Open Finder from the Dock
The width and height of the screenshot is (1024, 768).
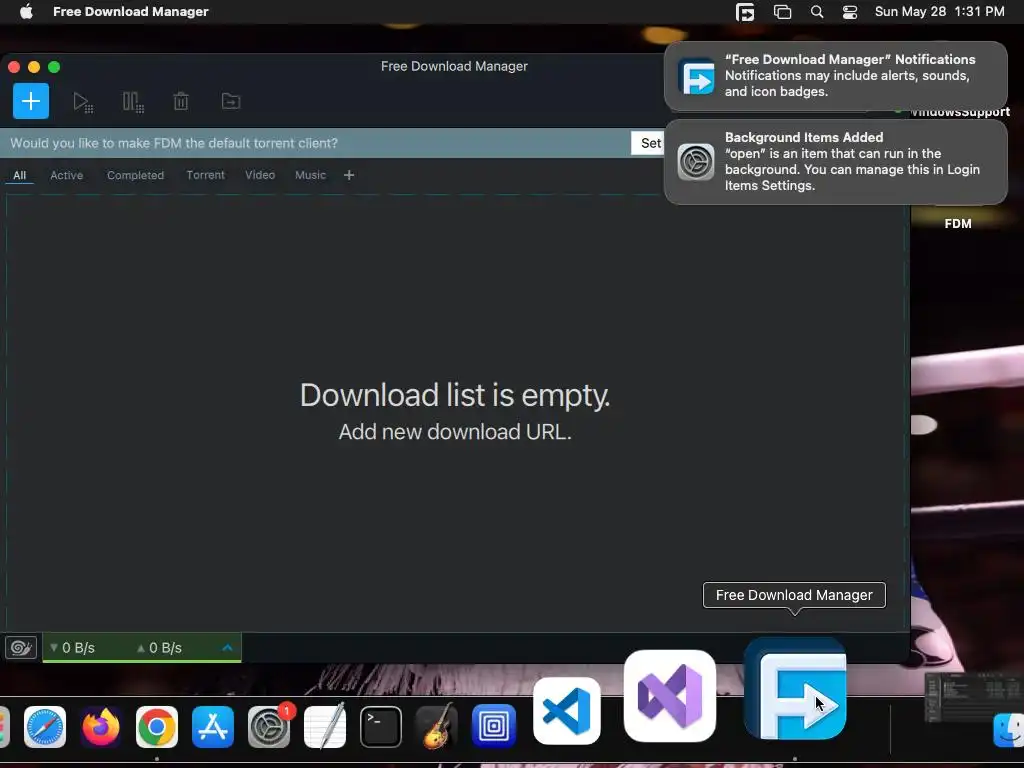tap(1009, 729)
